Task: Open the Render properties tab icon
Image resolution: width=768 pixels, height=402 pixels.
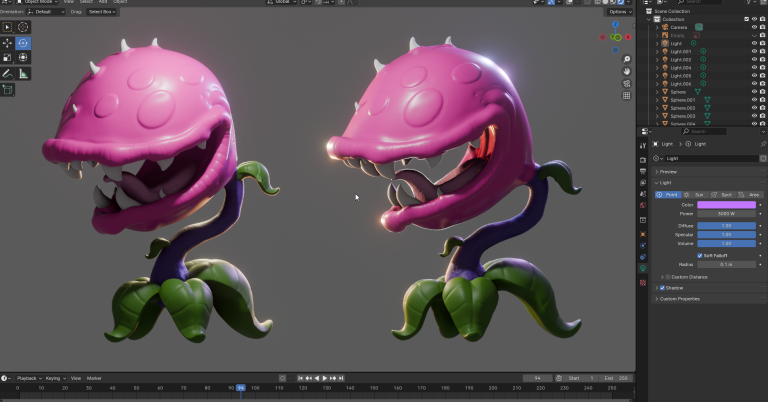Action: tap(643, 160)
